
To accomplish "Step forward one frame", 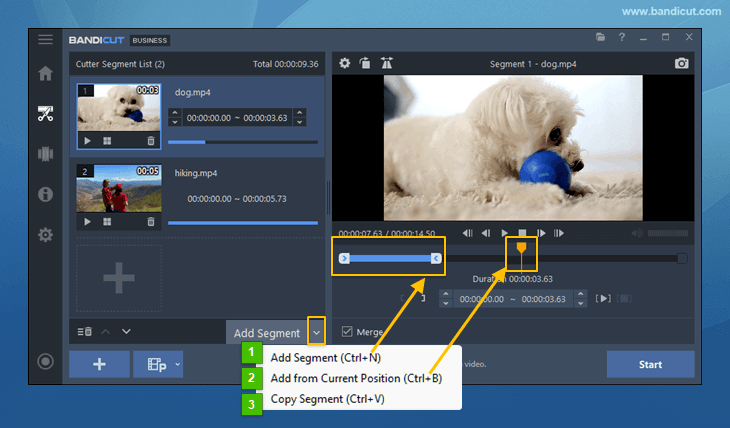I will pos(541,233).
